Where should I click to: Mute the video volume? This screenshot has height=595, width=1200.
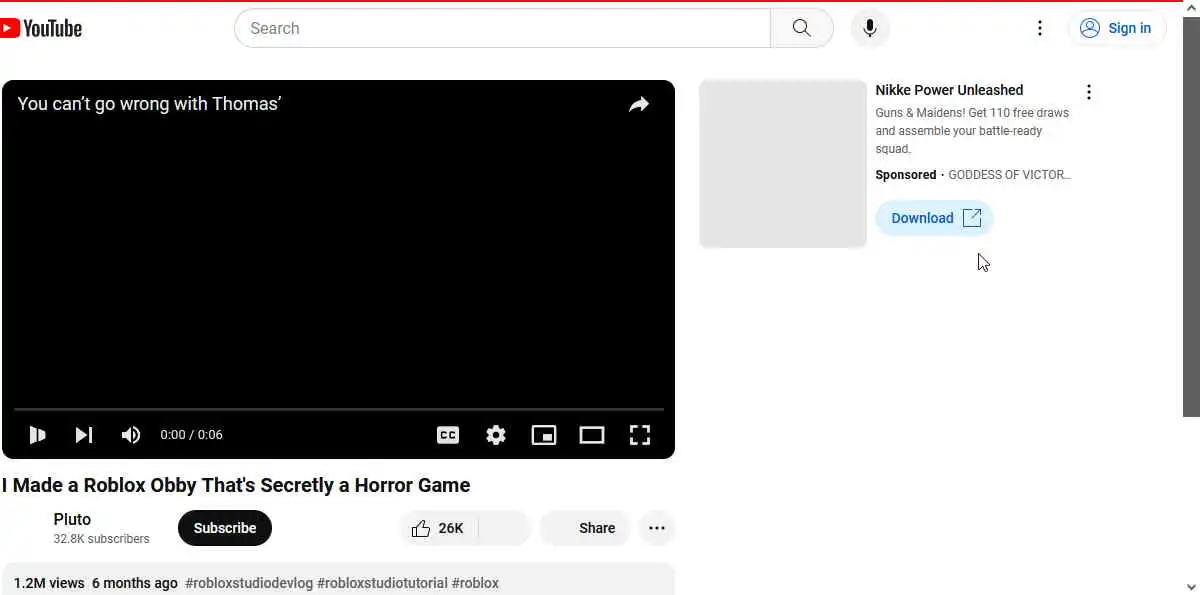click(131, 435)
